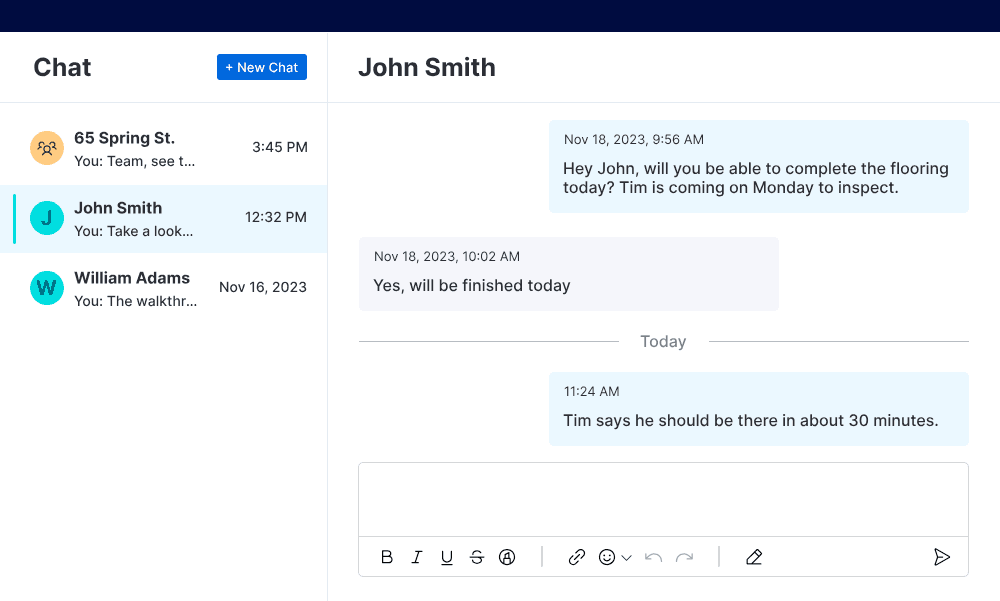Screen dimensions: 1000x601
Task: Toggle italic formatting
Action: (x=417, y=557)
